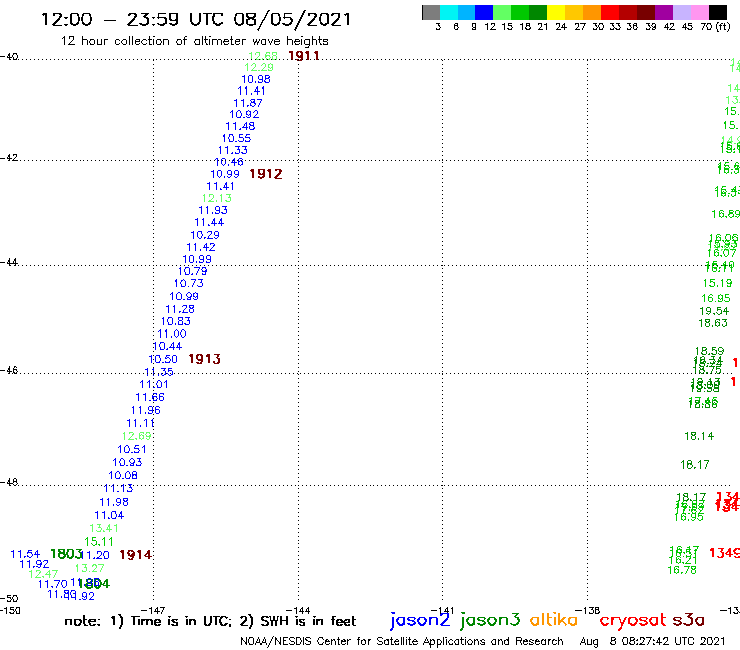The height and width of the screenshot is (650, 740).
Task: Click the jason2 satellite legend label
Action: click(x=420, y=620)
